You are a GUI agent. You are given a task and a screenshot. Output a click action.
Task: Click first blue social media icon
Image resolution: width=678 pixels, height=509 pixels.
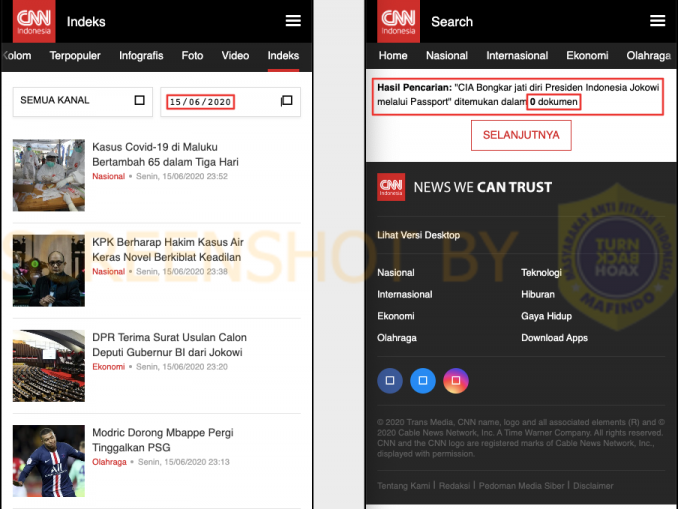[390, 381]
